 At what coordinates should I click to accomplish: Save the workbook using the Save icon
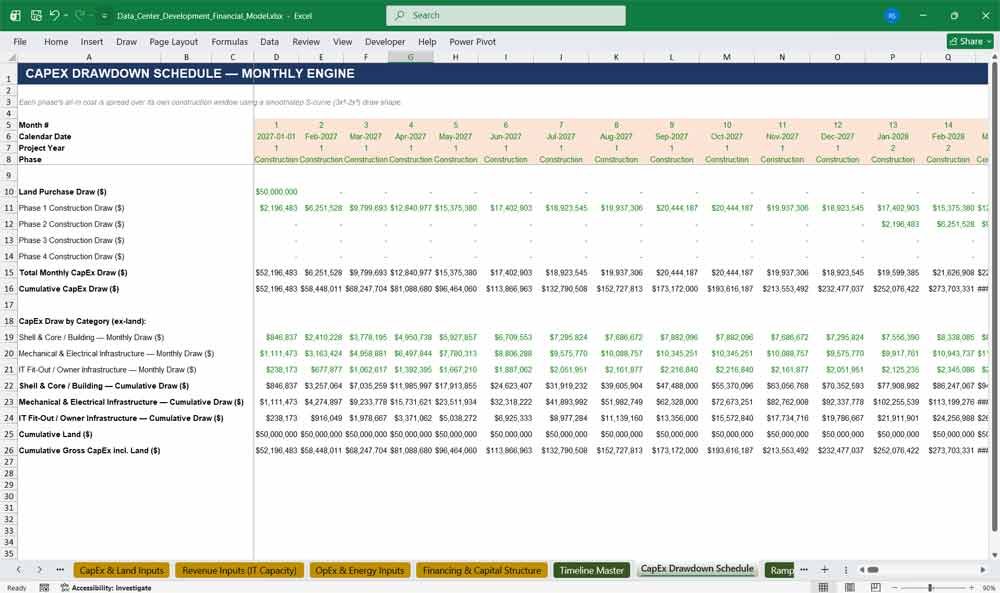(x=36, y=15)
